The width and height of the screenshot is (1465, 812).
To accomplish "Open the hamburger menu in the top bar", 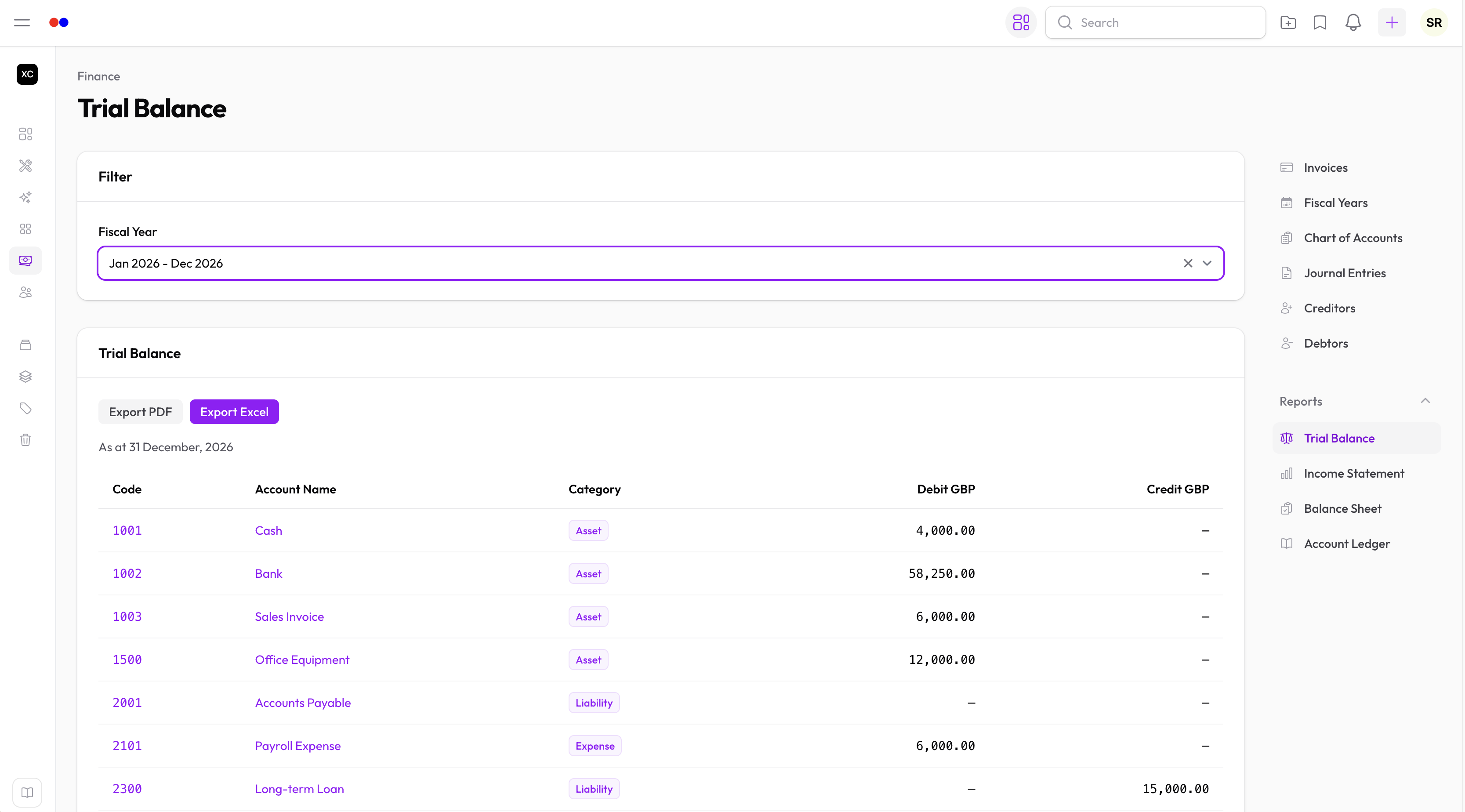I will (22, 23).
